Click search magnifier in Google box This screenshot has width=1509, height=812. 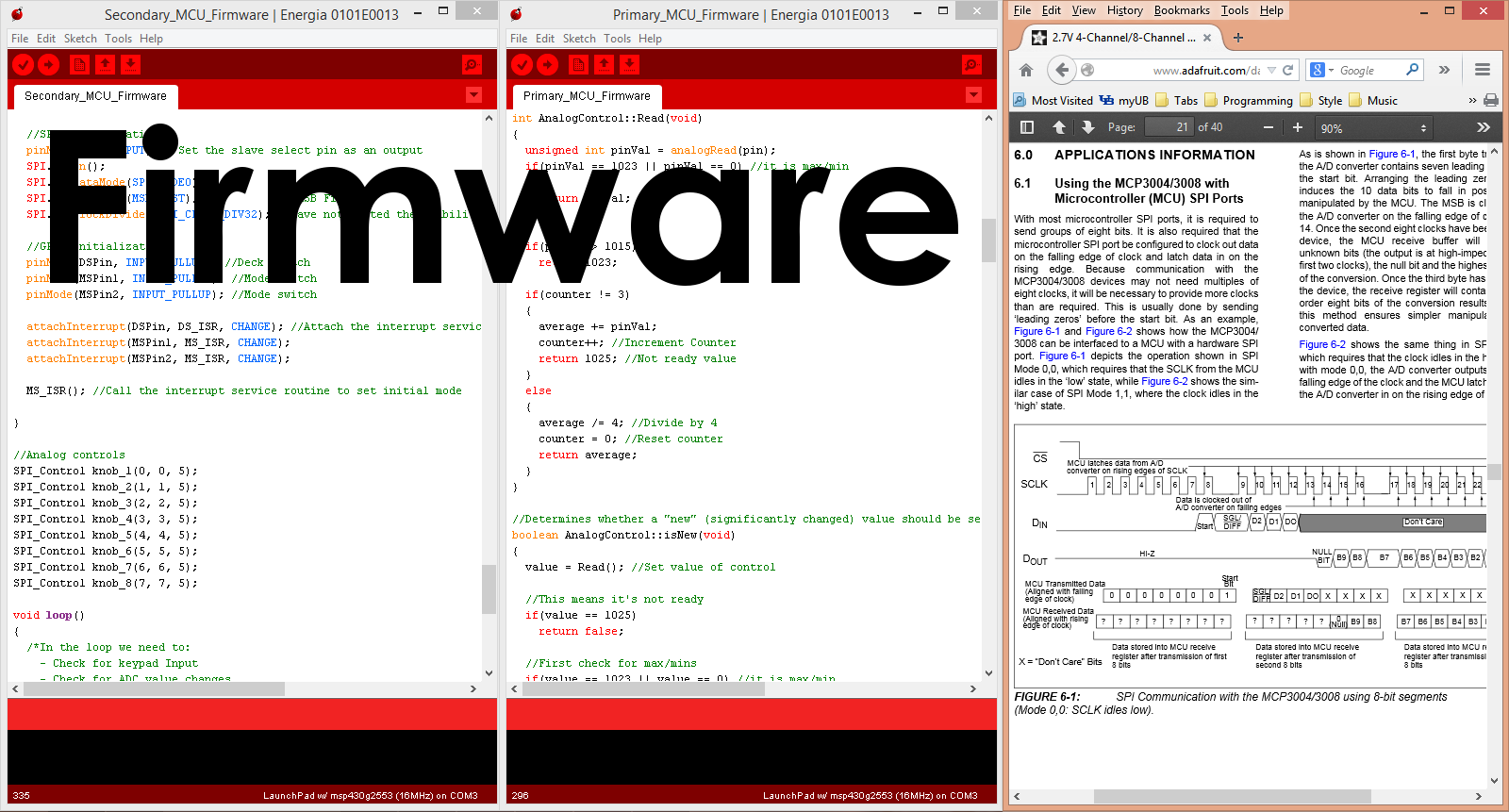click(x=1412, y=70)
